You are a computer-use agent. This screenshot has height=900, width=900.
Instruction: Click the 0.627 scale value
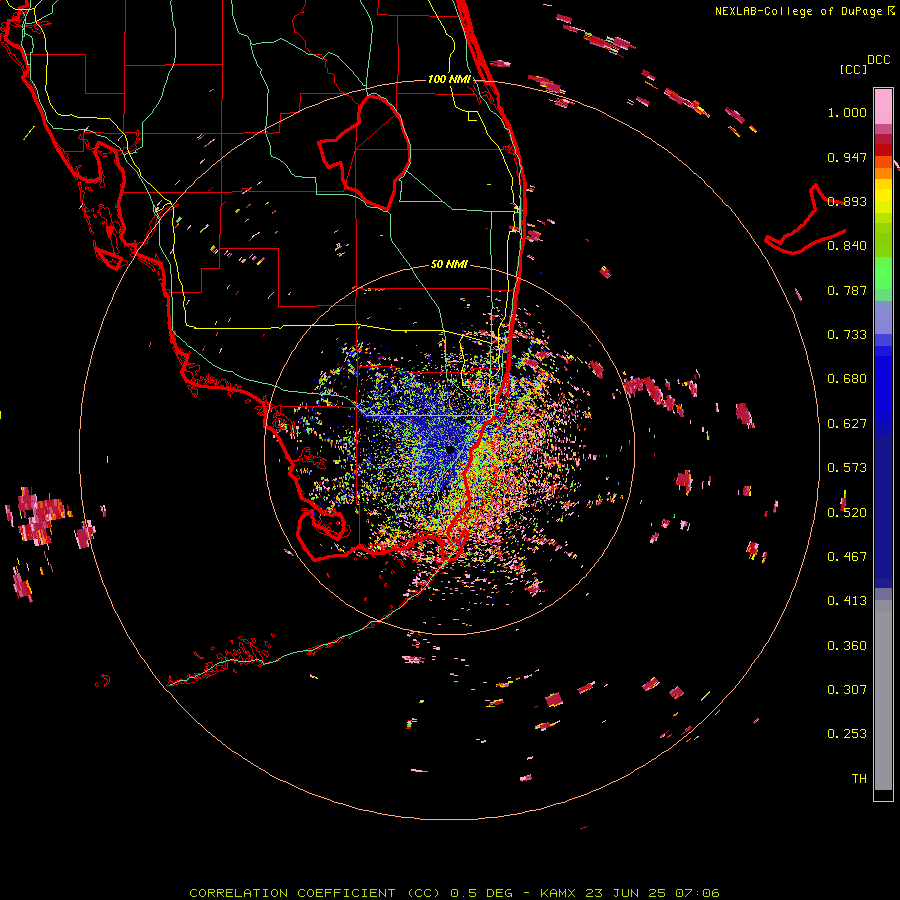pos(847,424)
